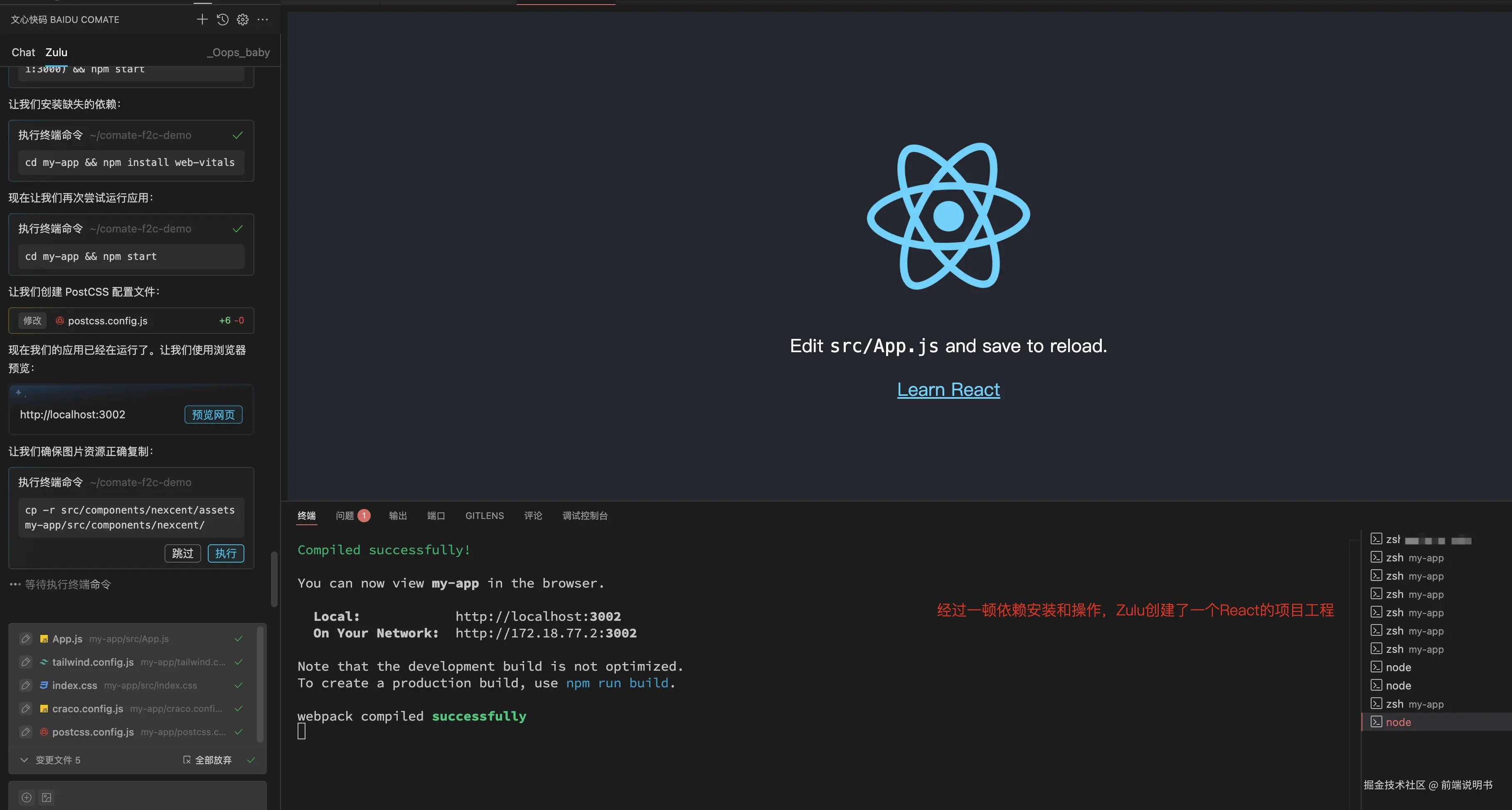Accept all changes checkmark next to 全部放弃

(x=251, y=760)
